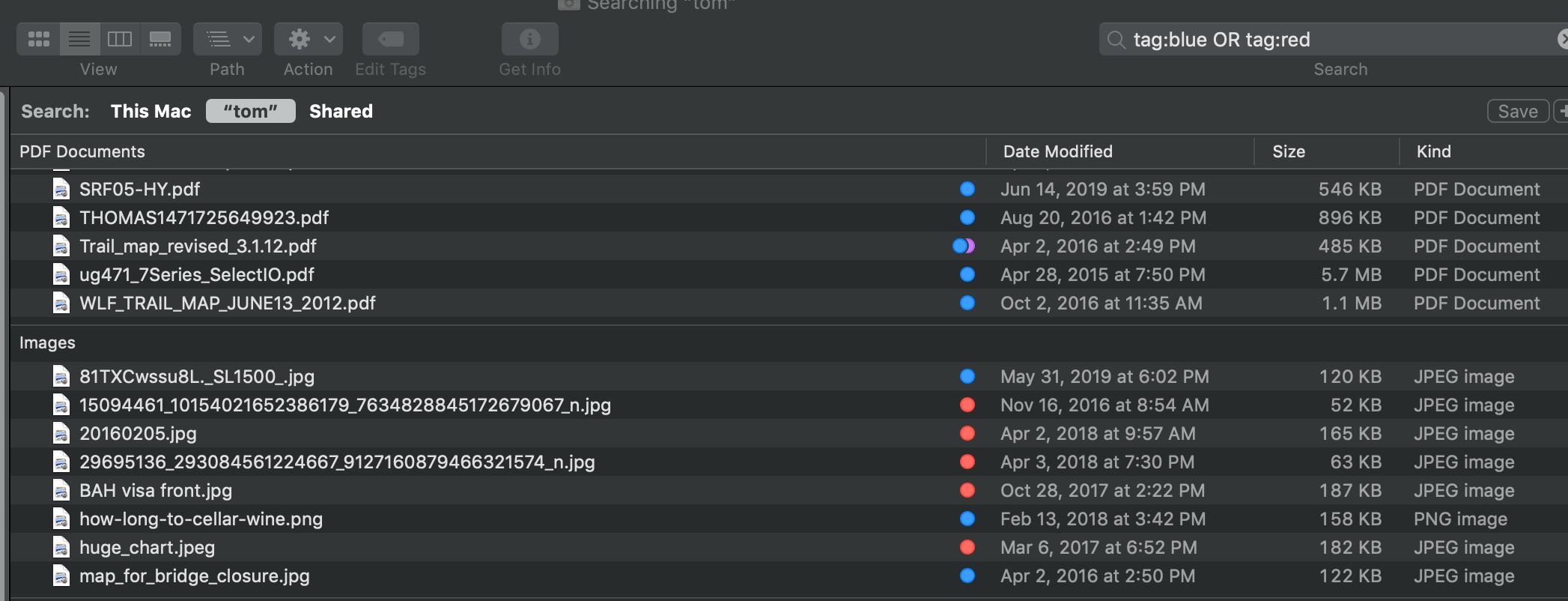The width and height of the screenshot is (1568, 601).
Task: Click file icon for huge_chart.jpeg
Action: 61,548
